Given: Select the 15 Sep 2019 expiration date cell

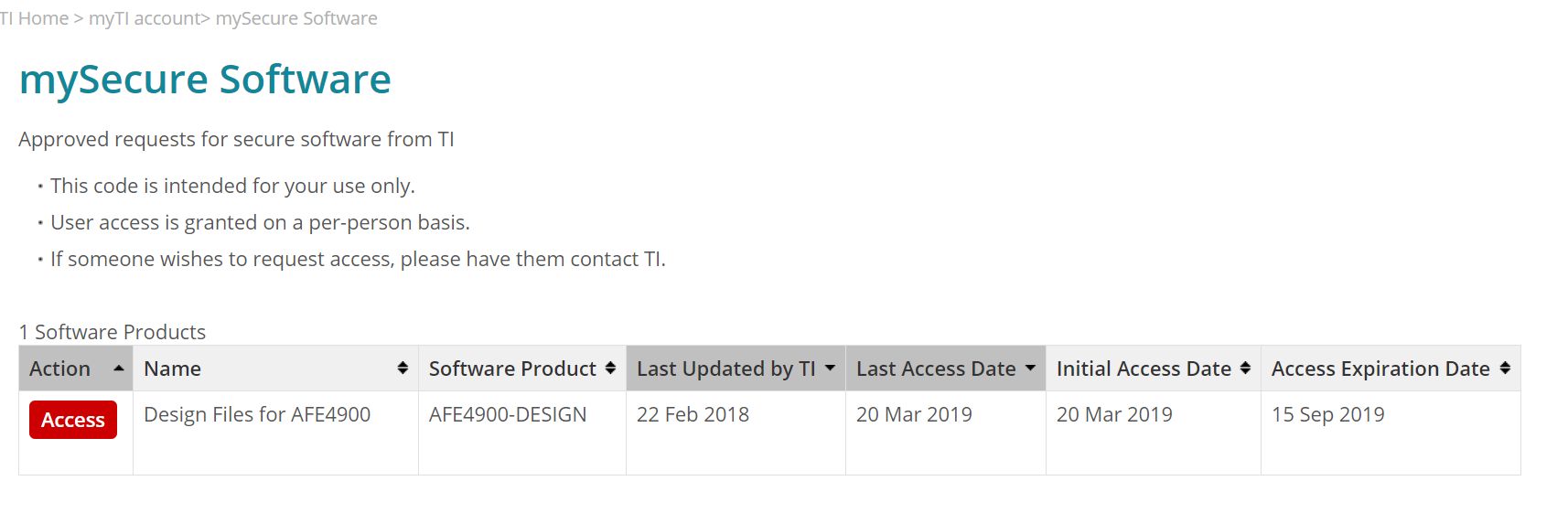Looking at the screenshot, I should (x=1327, y=415).
